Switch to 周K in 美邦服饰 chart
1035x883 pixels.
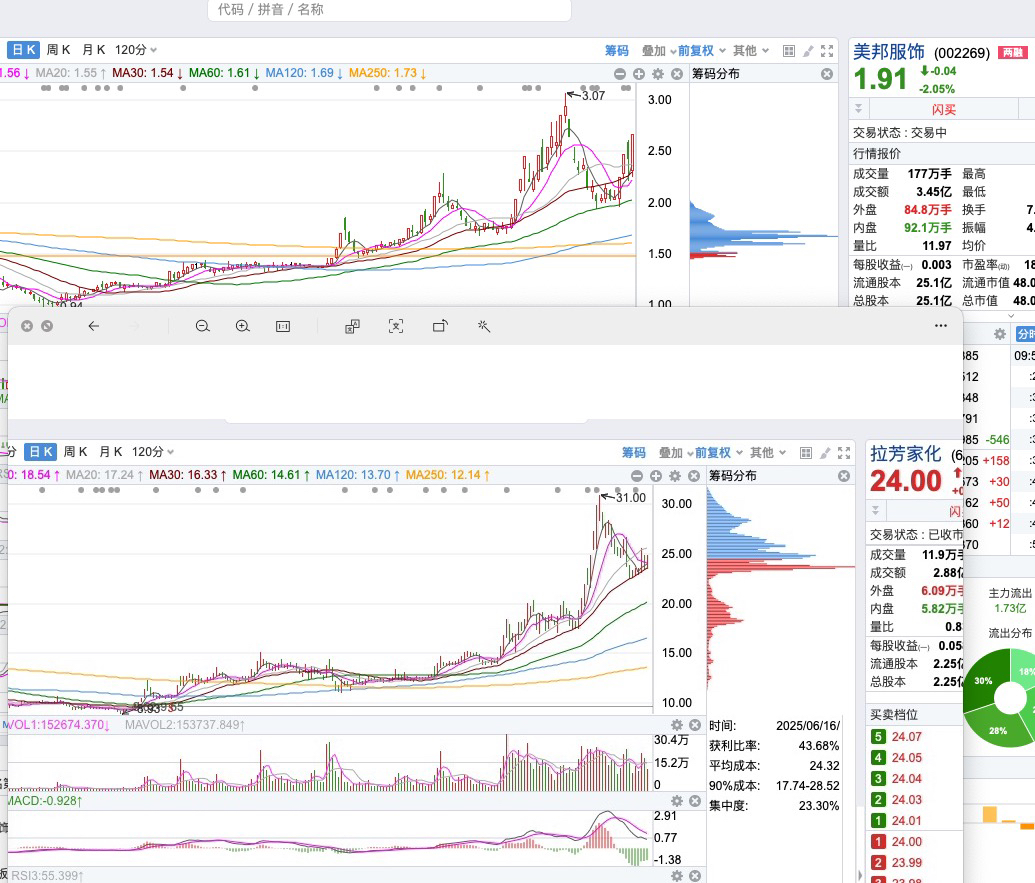click(58, 50)
